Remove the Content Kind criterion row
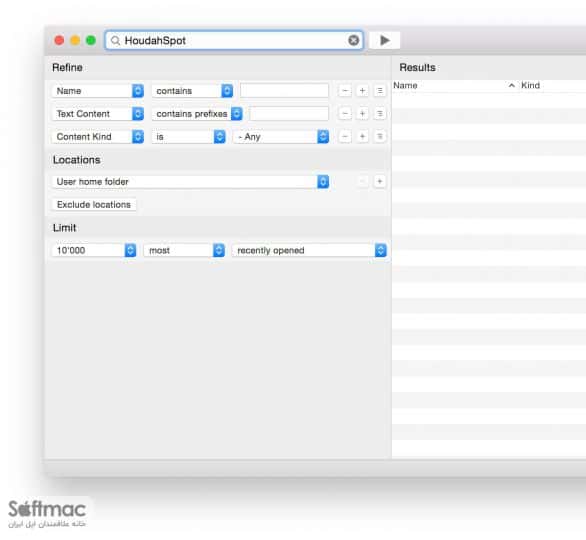586x540 pixels. coord(345,136)
